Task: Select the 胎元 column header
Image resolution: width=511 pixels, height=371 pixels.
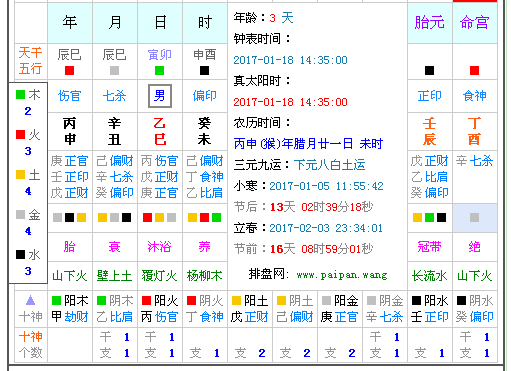Action: (x=430, y=23)
